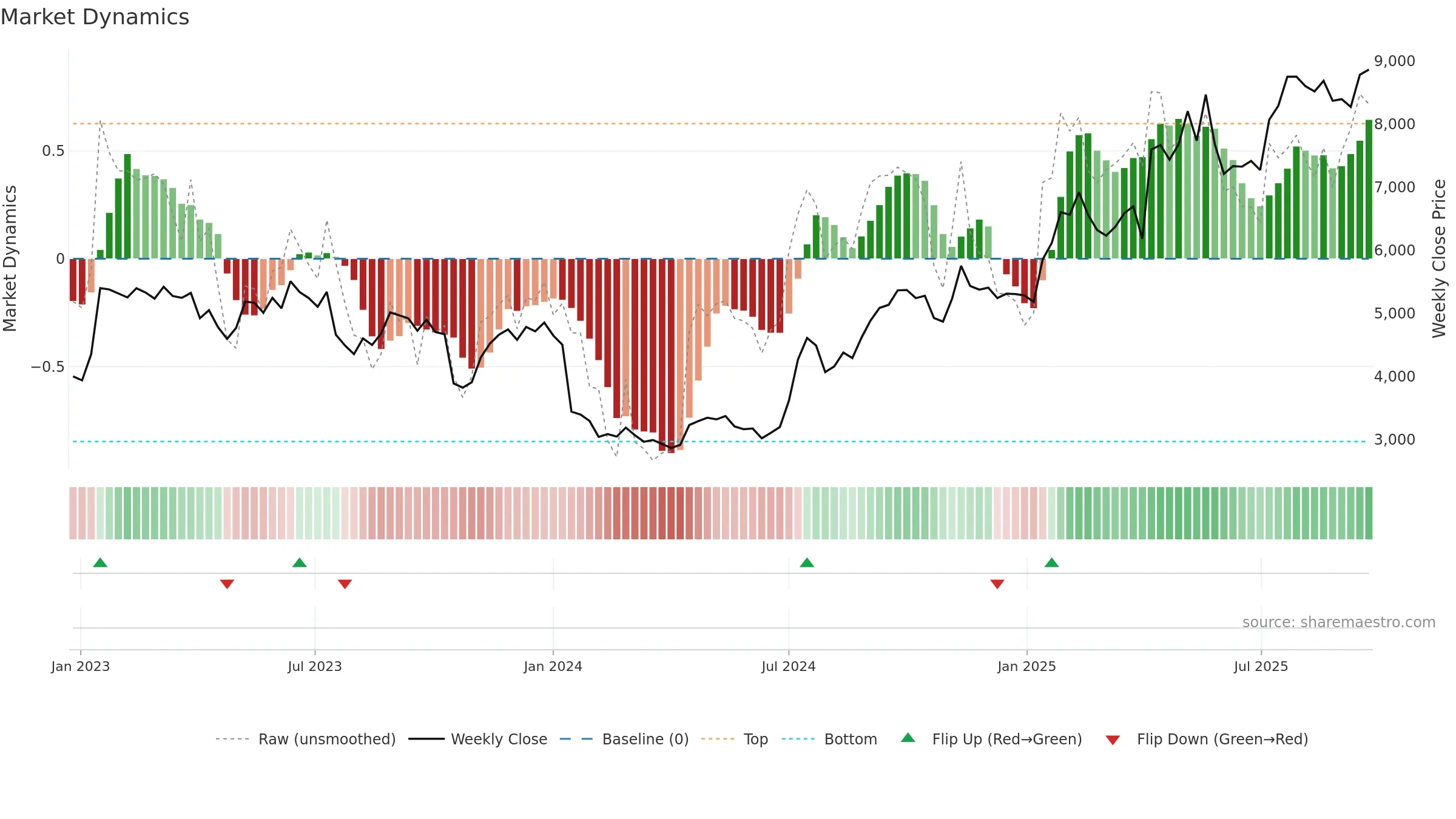Click the 5,000 price axis tick
Screen dimensions: 1456x819
click(x=1395, y=314)
